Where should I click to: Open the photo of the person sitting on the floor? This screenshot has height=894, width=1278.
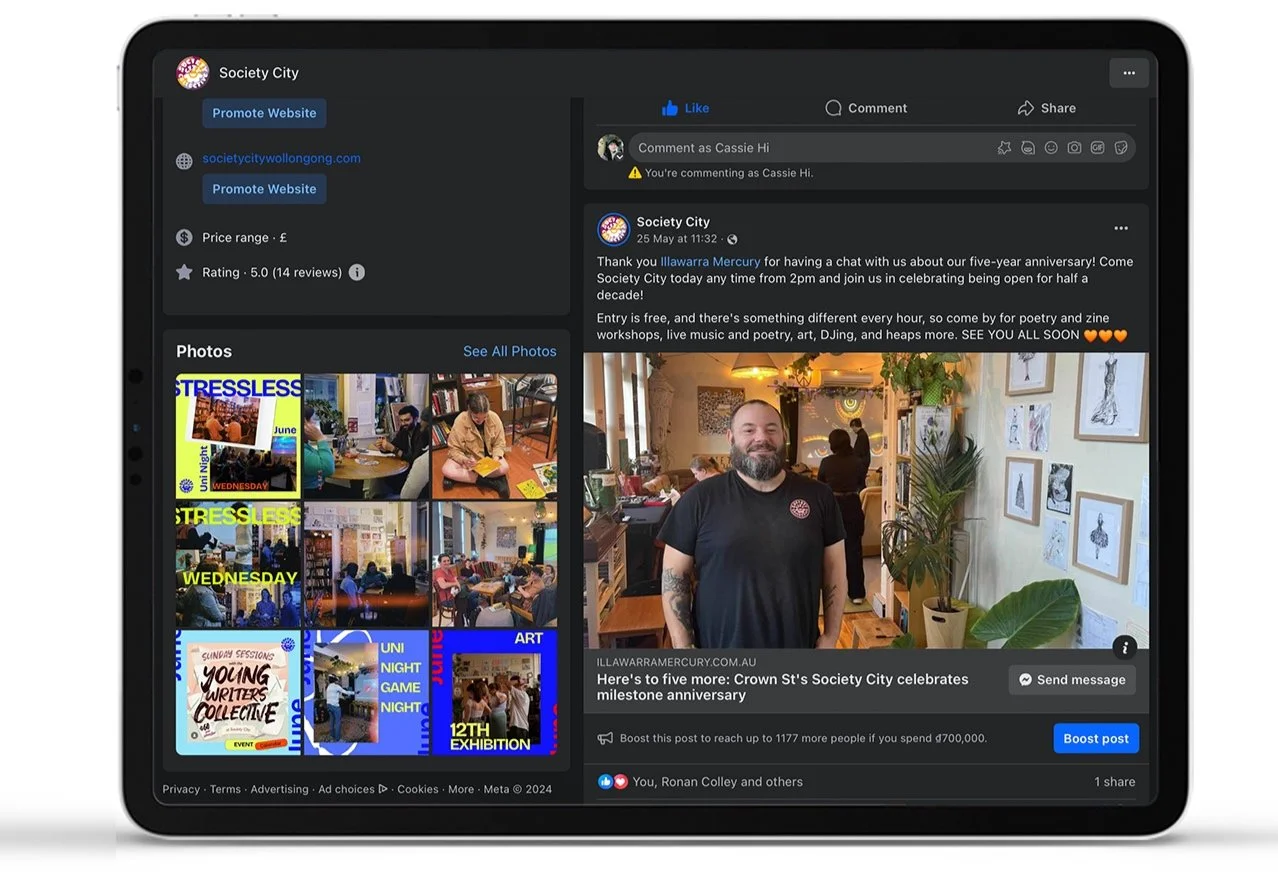point(494,436)
